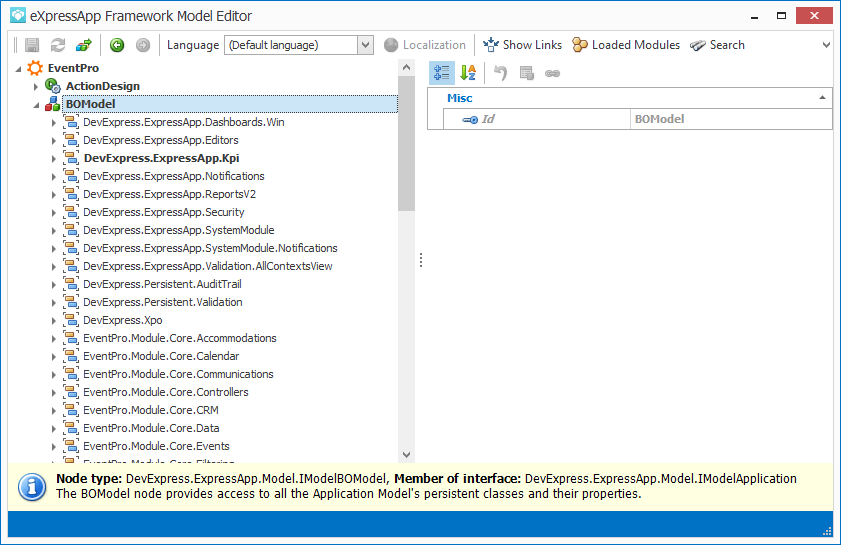Viewport: 841px width, 545px height.
Task: Select DevExpress.Xpo tree item
Action: tap(122, 320)
